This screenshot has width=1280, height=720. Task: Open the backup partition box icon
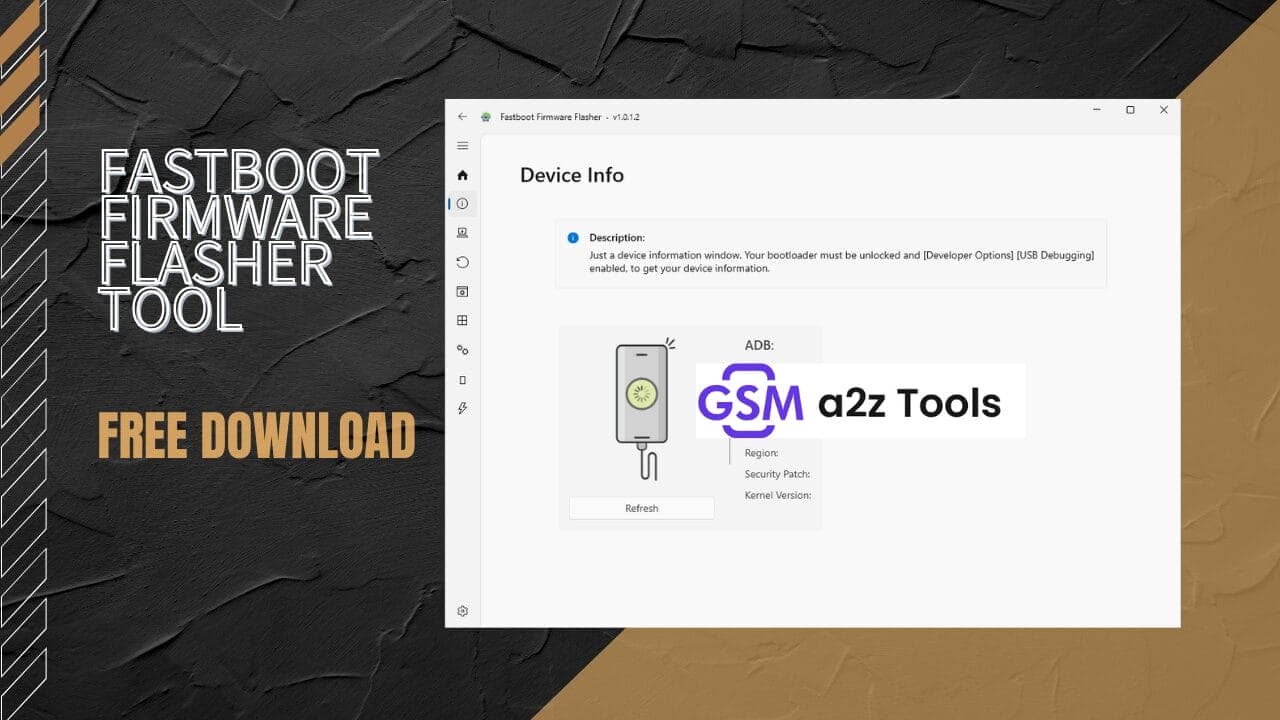coord(462,291)
